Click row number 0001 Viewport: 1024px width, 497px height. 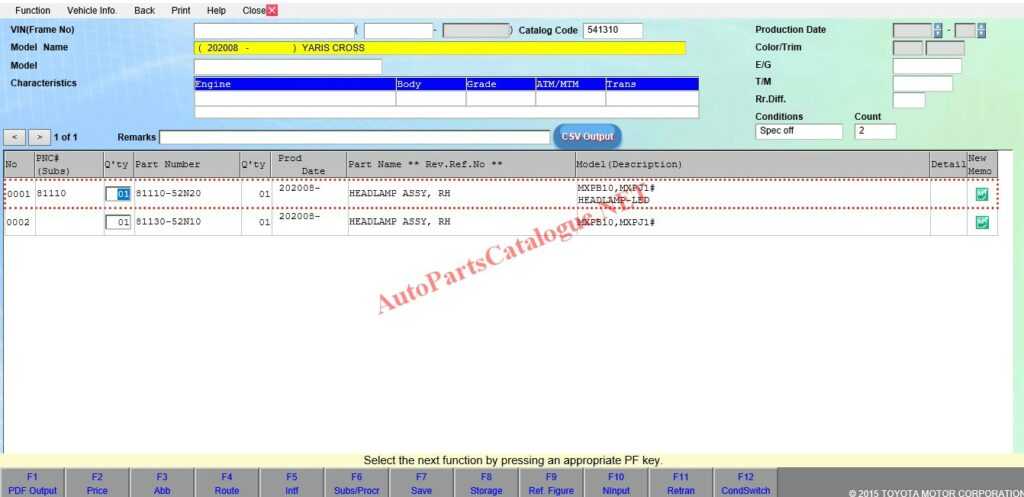(x=18, y=194)
